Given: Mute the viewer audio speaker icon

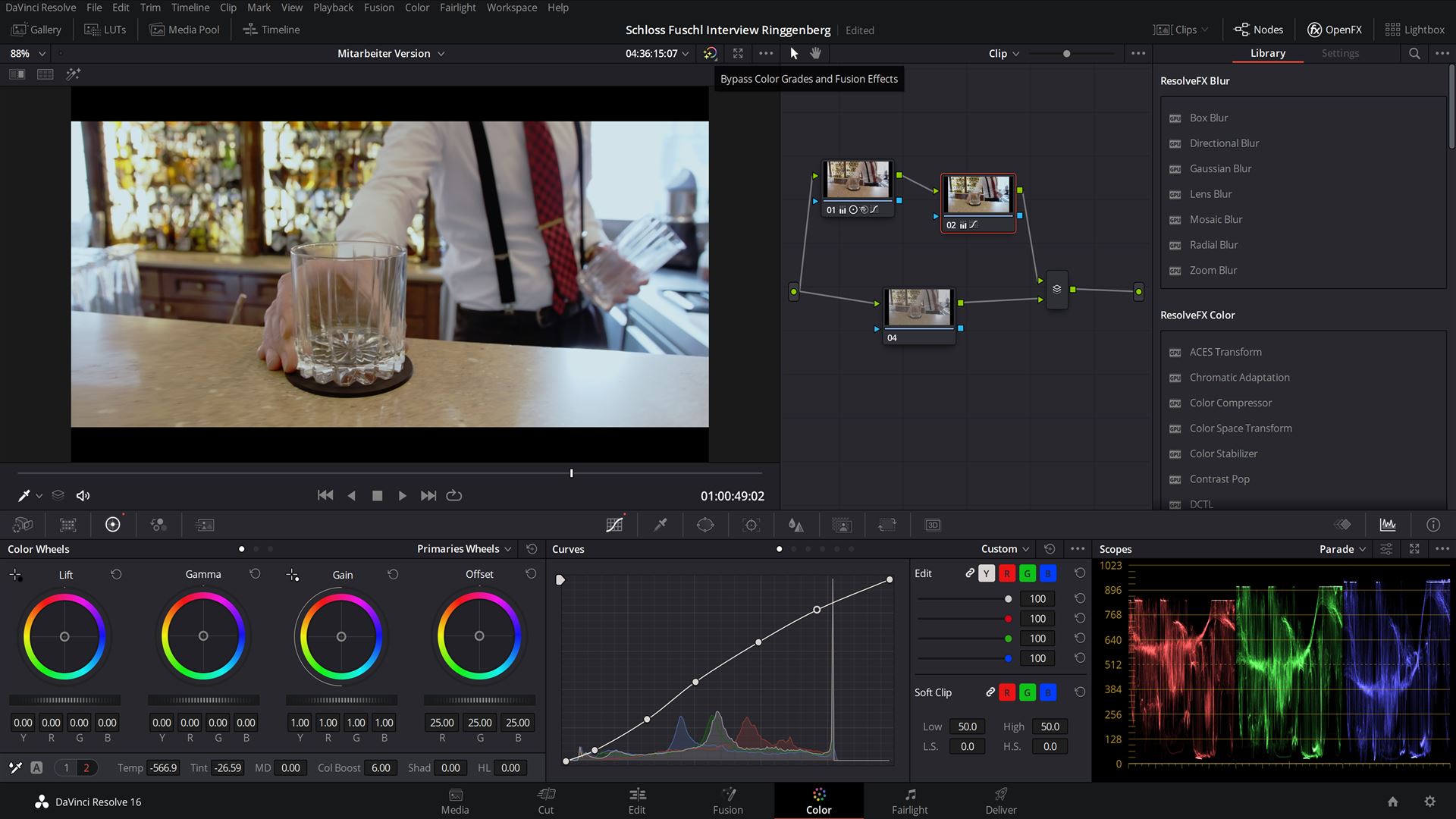Looking at the screenshot, I should click(x=83, y=495).
